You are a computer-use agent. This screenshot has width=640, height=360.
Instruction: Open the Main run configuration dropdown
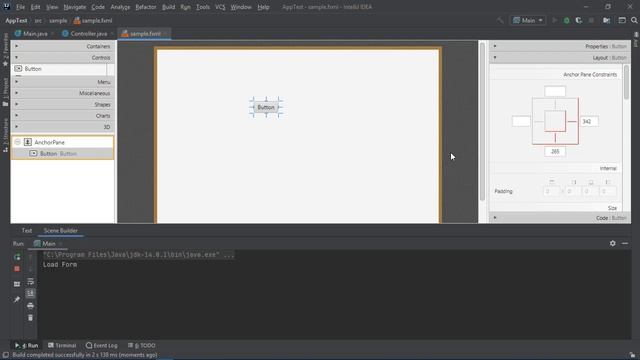528,20
